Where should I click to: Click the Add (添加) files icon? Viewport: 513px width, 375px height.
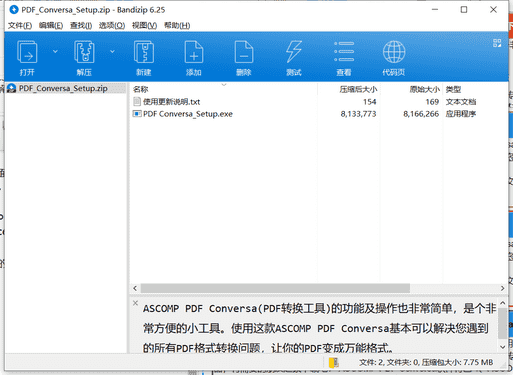(194, 52)
